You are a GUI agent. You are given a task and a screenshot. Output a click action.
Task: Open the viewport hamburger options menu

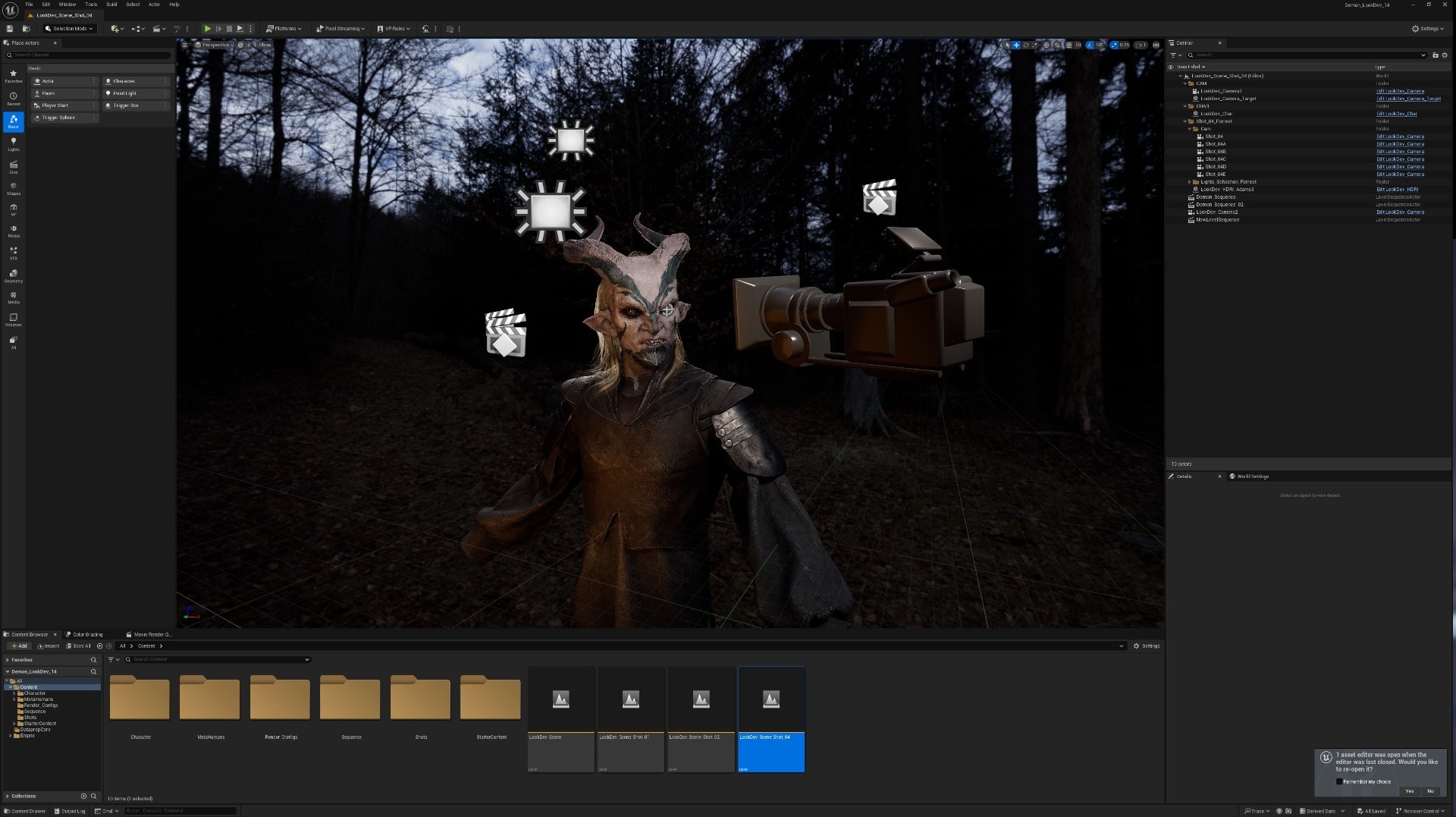point(184,46)
